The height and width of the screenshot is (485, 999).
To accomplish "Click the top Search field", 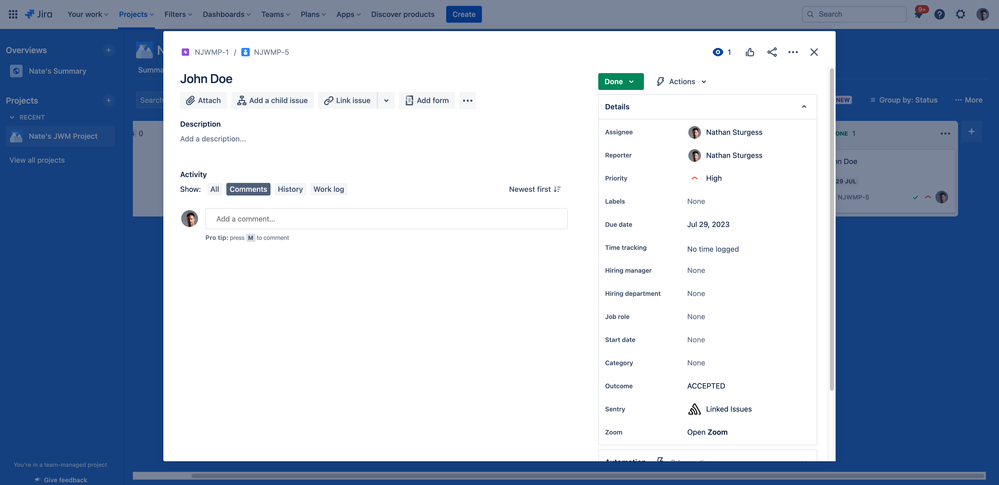I will (x=854, y=14).
